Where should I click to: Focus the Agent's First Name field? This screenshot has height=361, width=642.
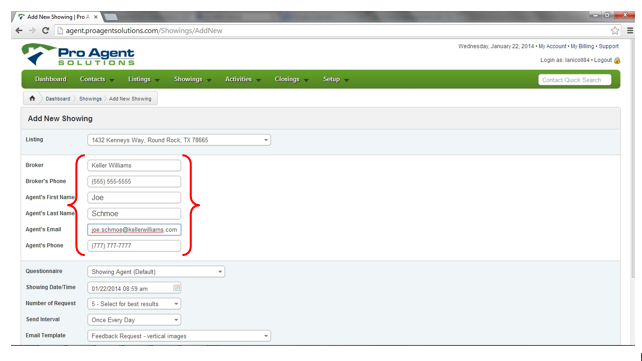tap(134, 197)
